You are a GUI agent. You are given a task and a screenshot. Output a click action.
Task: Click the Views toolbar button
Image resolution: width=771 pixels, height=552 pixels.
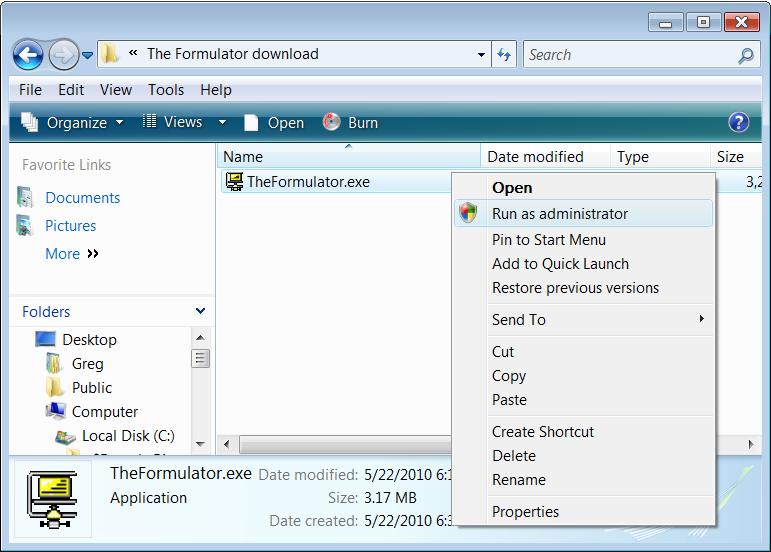[x=172, y=122]
